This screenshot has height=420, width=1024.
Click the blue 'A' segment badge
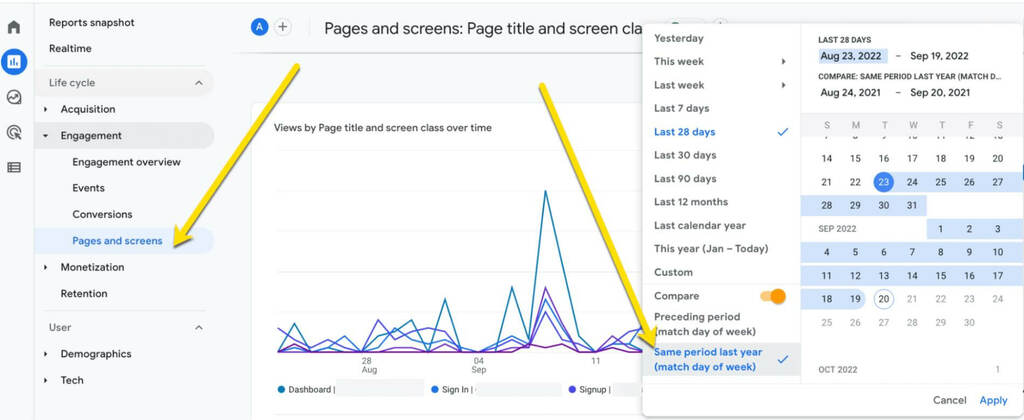click(x=259, y=27)
